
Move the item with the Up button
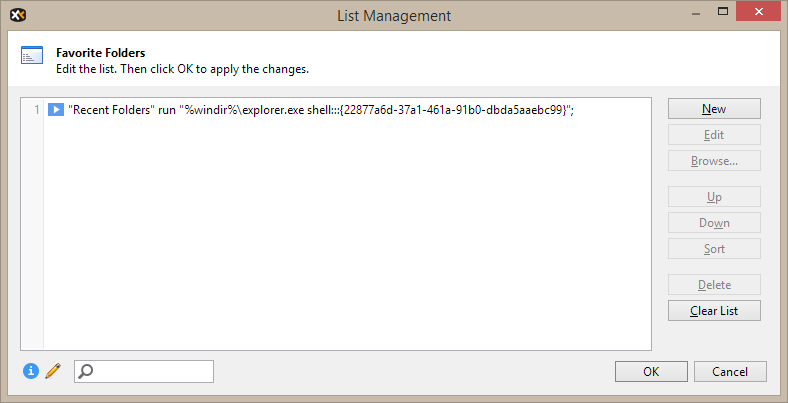click(x=714, y=197)
